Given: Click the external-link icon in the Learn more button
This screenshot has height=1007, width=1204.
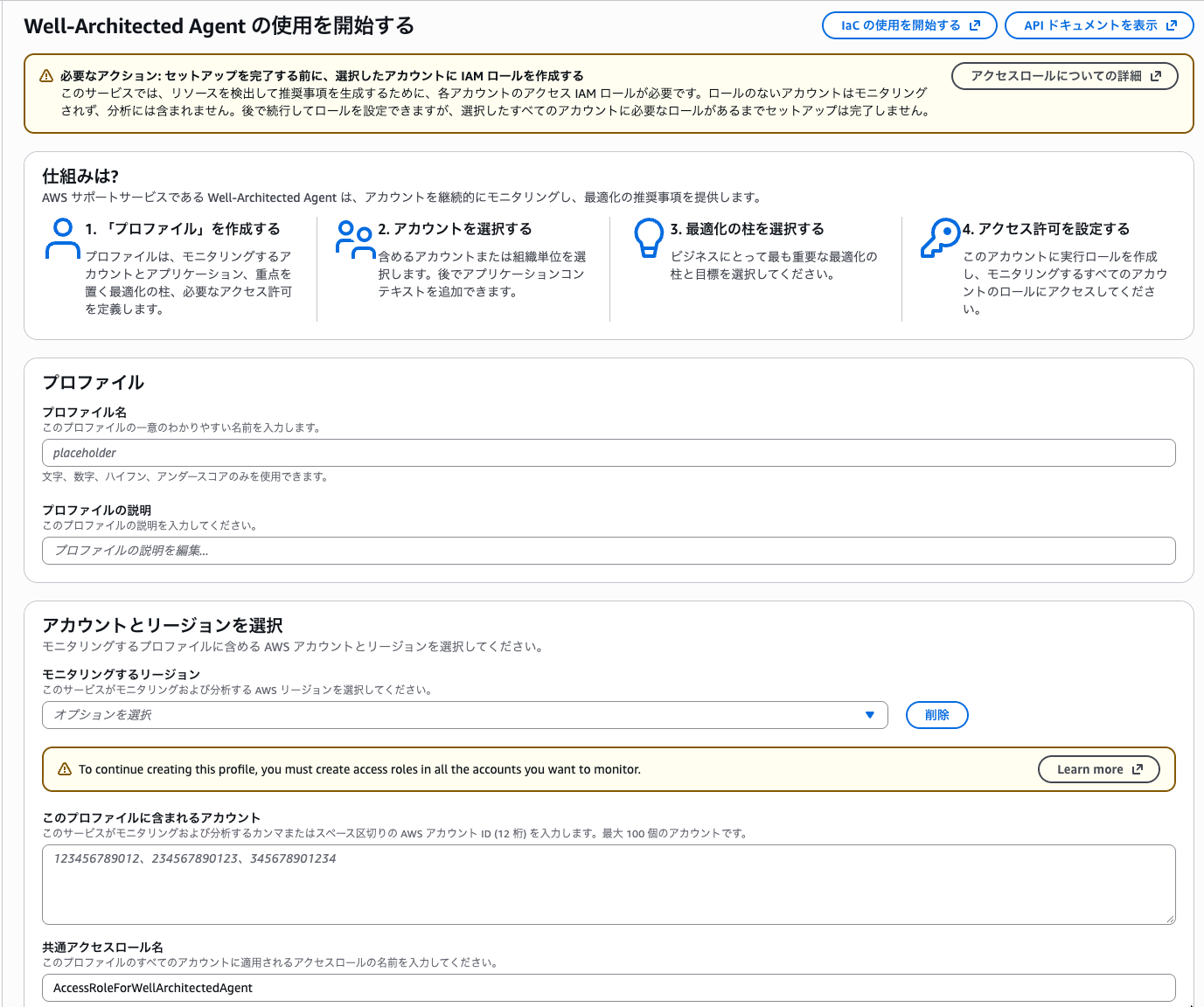Looking at the screenshot, I should pyautogui.click(x=1138, y=769).
